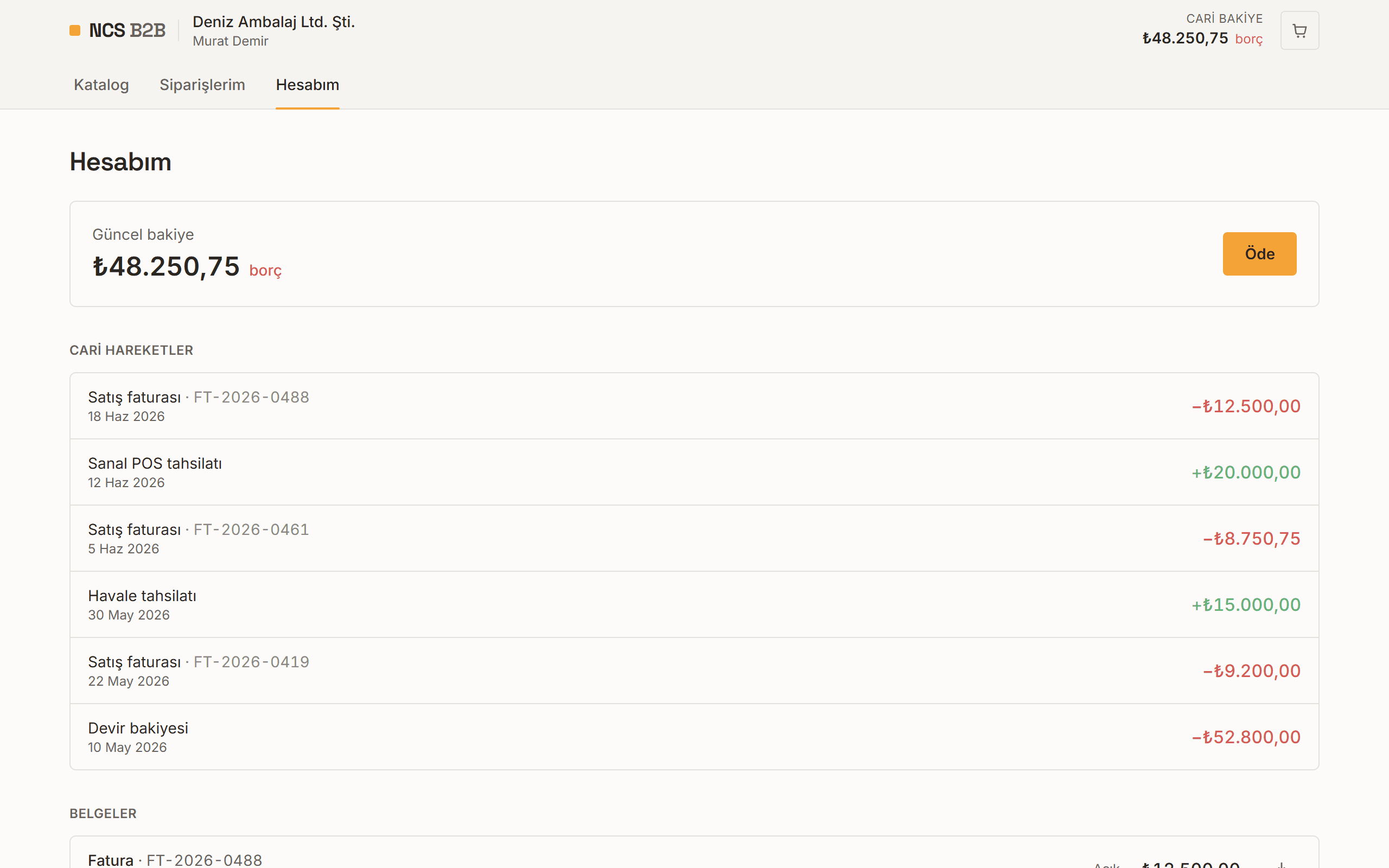Select the Devir bakiyesi row
The image size is (1389, 868).
click(x=694, y=737)
